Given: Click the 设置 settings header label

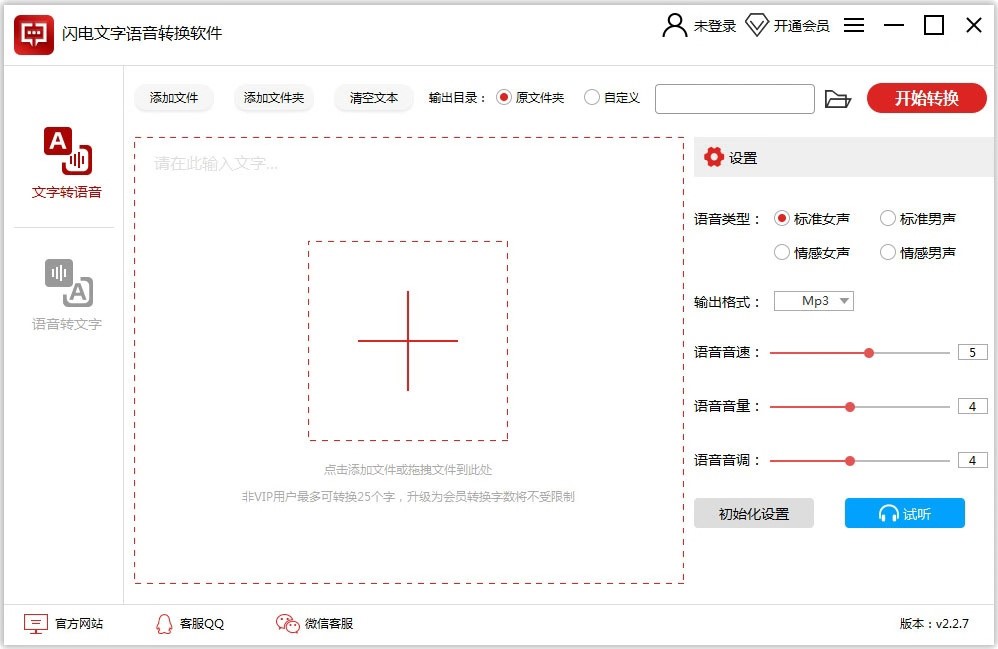Looking at the screenshot, I should pyautogui.click(x=743, y=158).
